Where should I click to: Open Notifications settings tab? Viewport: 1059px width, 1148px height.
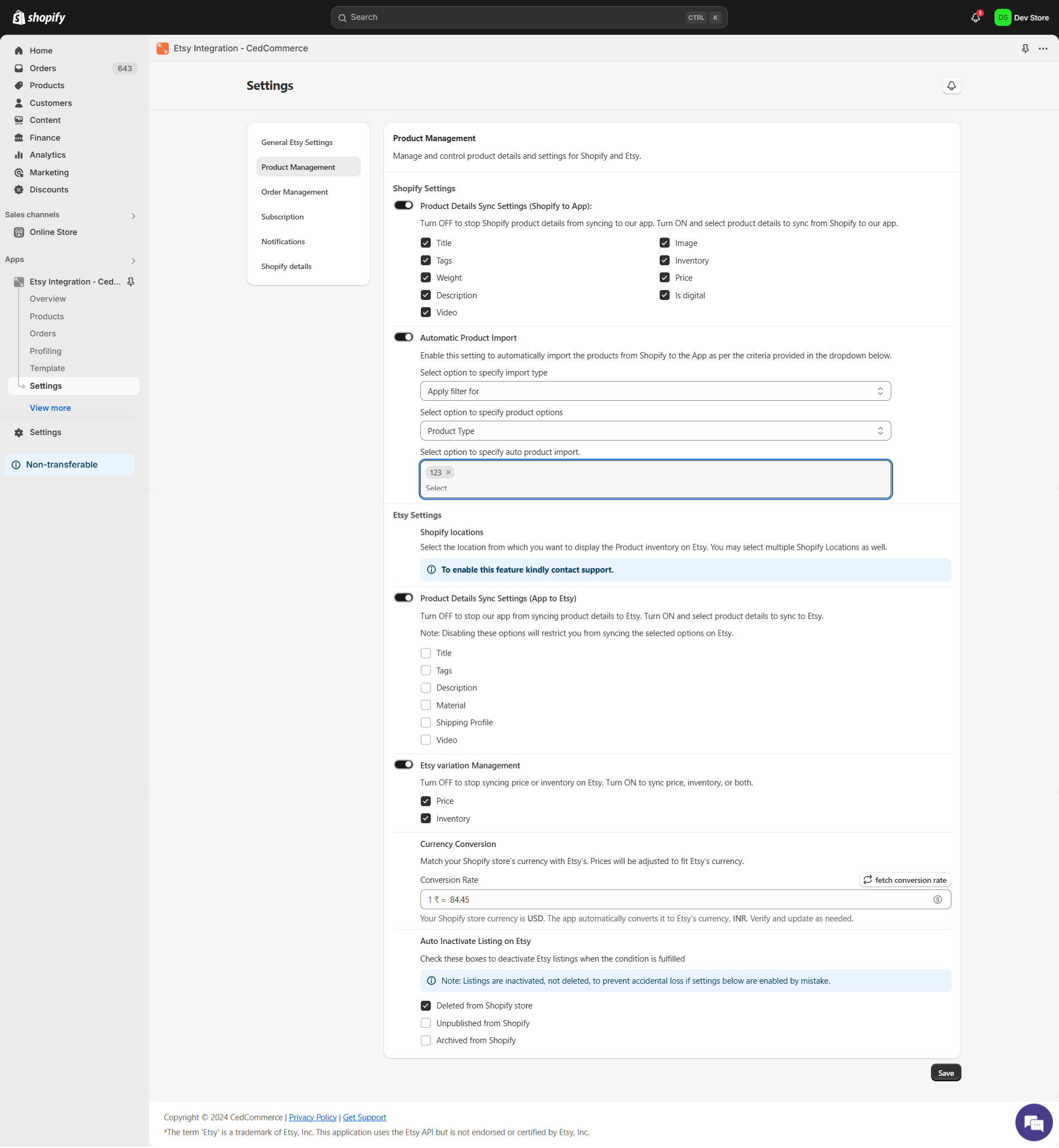pyautogui.click(x=308, y=242)
